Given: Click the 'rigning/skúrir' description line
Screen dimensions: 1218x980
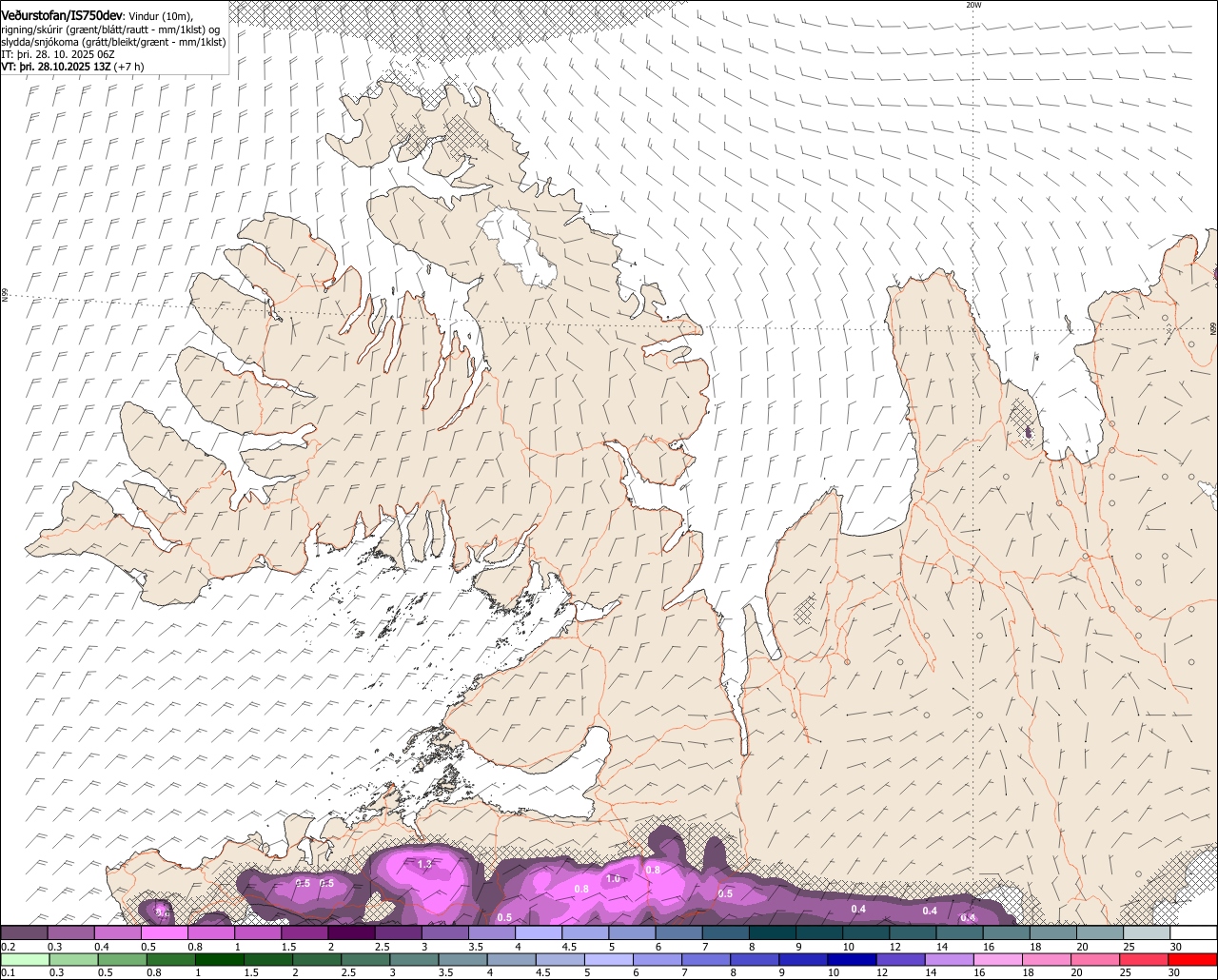Looking at the screenshot, I should (112, 29).
